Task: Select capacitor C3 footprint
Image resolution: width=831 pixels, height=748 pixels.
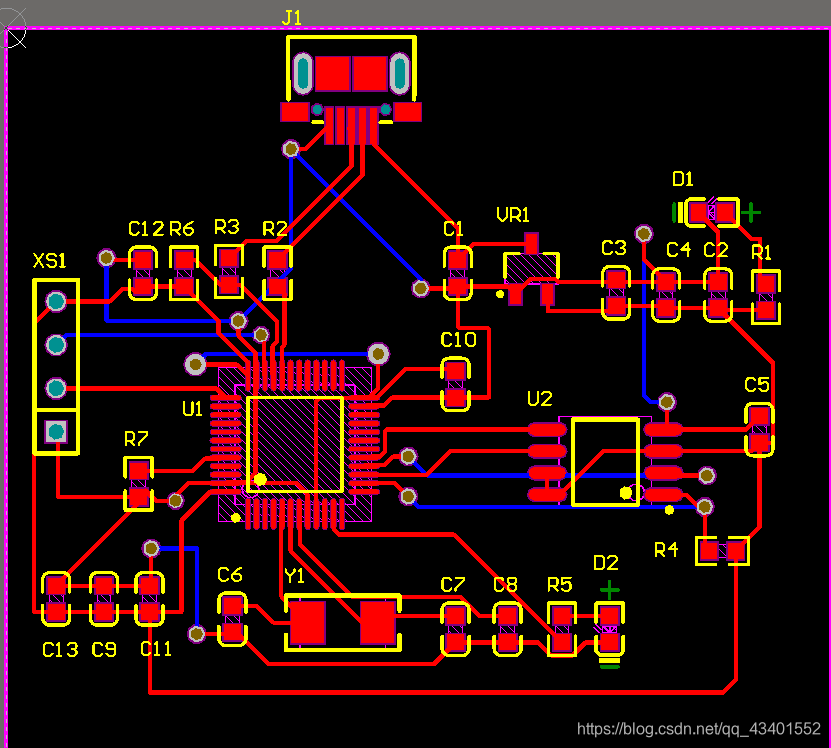Action: coord(616,293)
